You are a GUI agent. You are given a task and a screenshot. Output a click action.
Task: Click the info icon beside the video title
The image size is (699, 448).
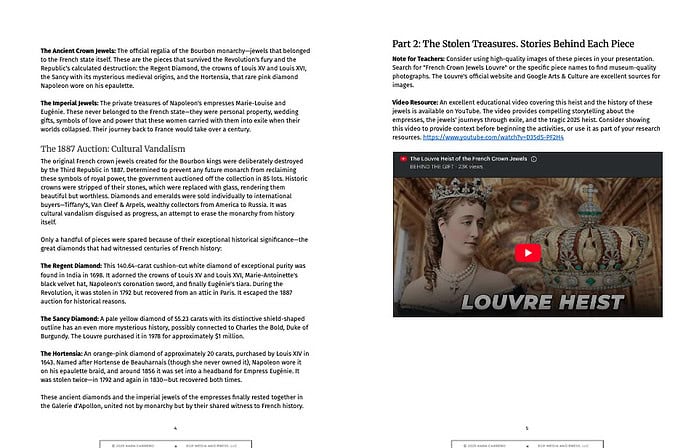click(534, 159)
